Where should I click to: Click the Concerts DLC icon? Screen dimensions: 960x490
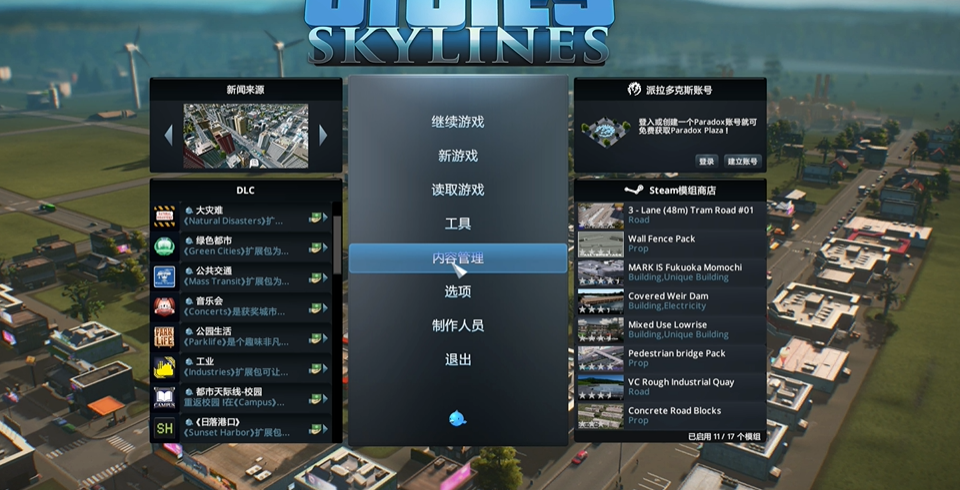(x=164, y=307)
